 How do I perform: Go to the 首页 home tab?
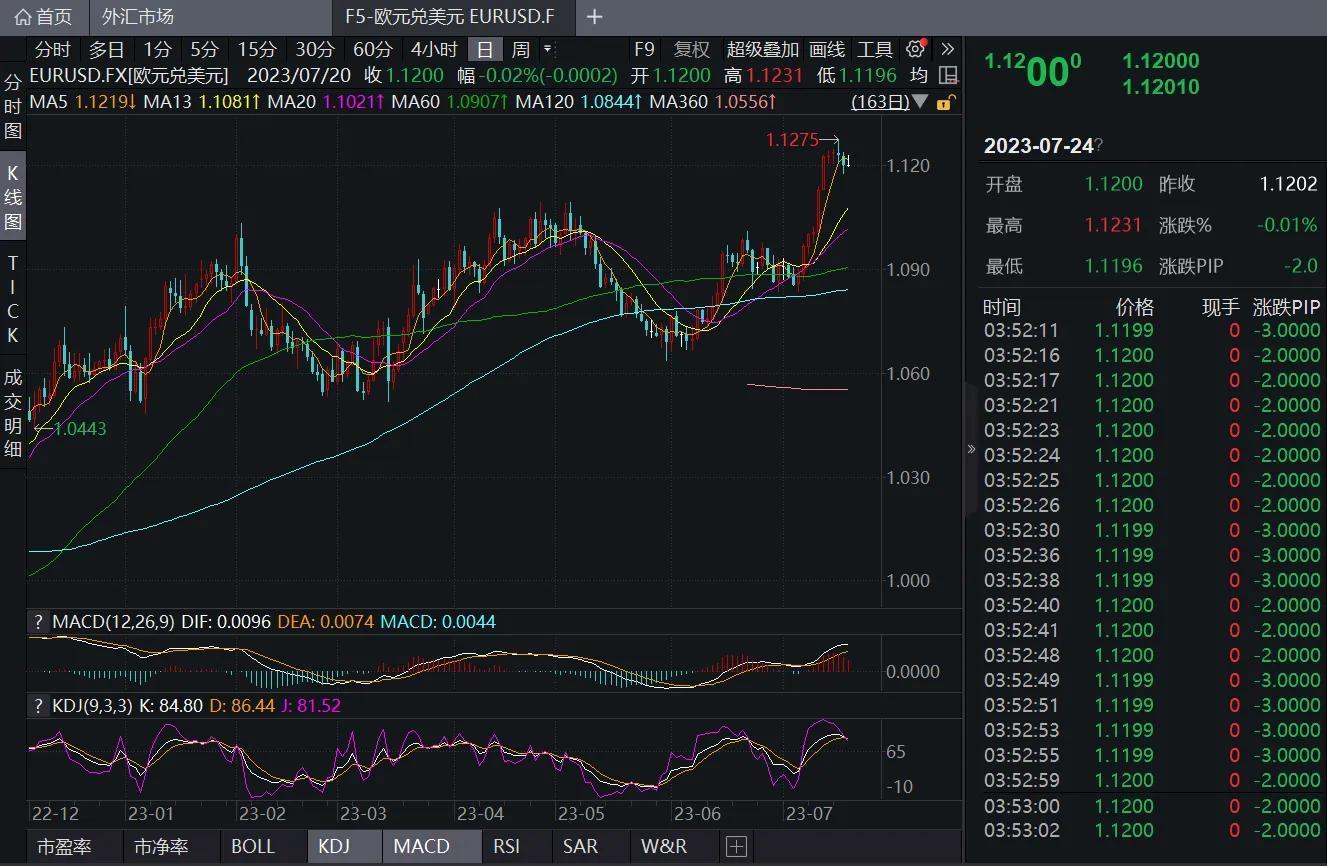pyautogui.click(x=44, y=17)
